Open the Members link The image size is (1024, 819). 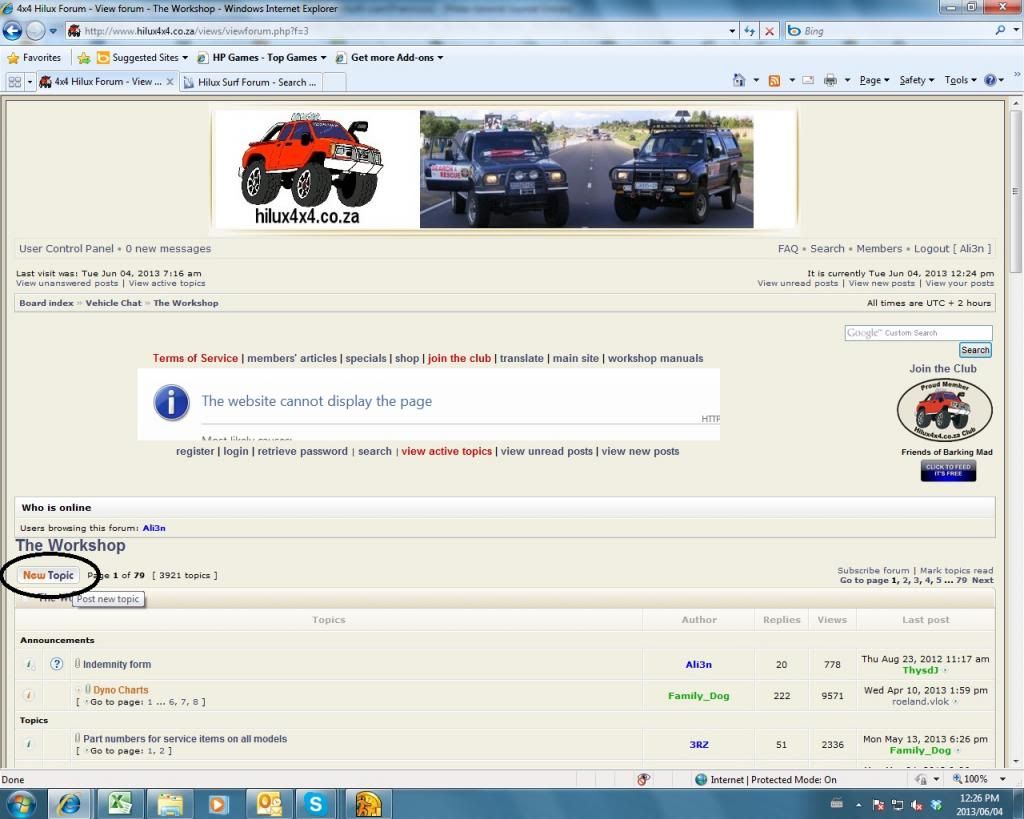(x=879, y=249)
